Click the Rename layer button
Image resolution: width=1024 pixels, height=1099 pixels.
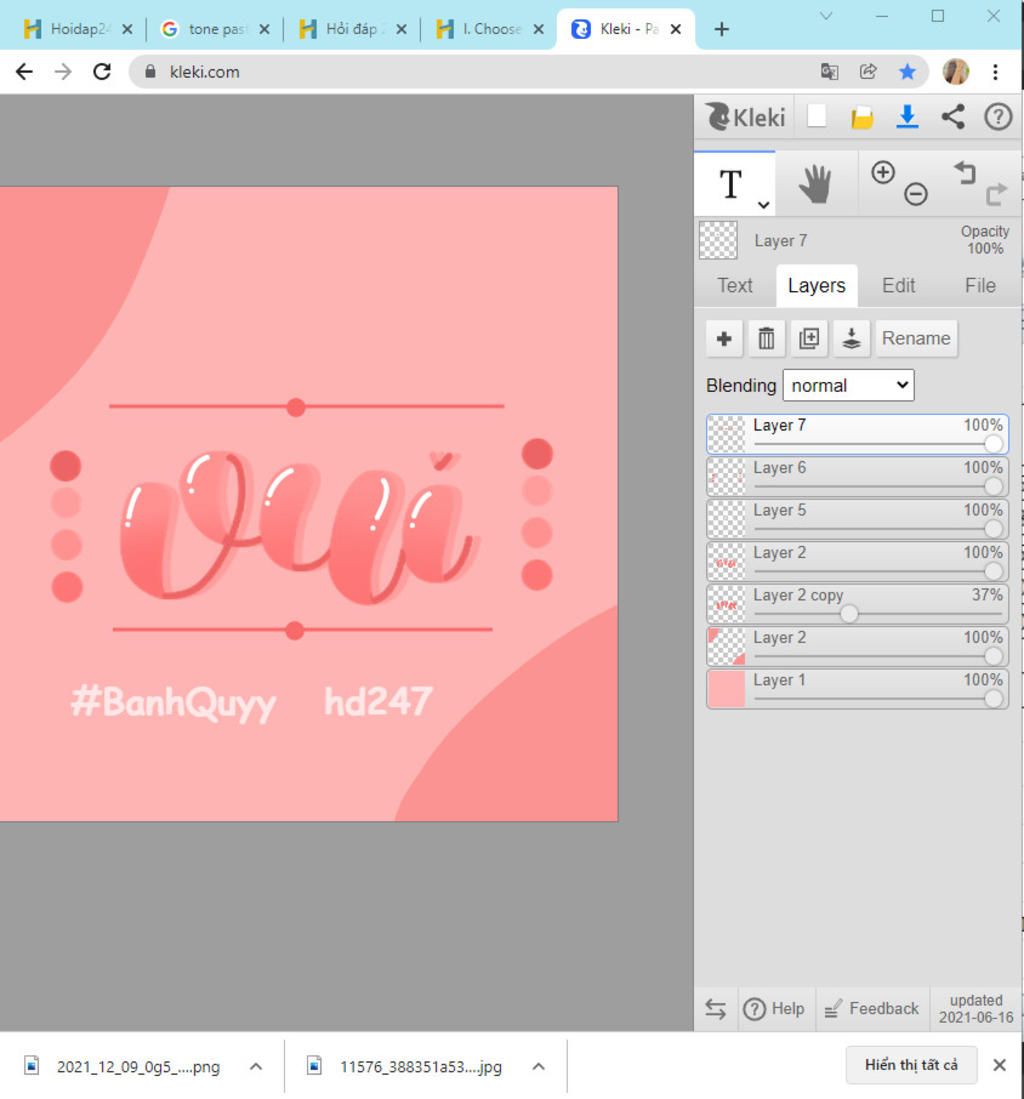tap(916, 339)
